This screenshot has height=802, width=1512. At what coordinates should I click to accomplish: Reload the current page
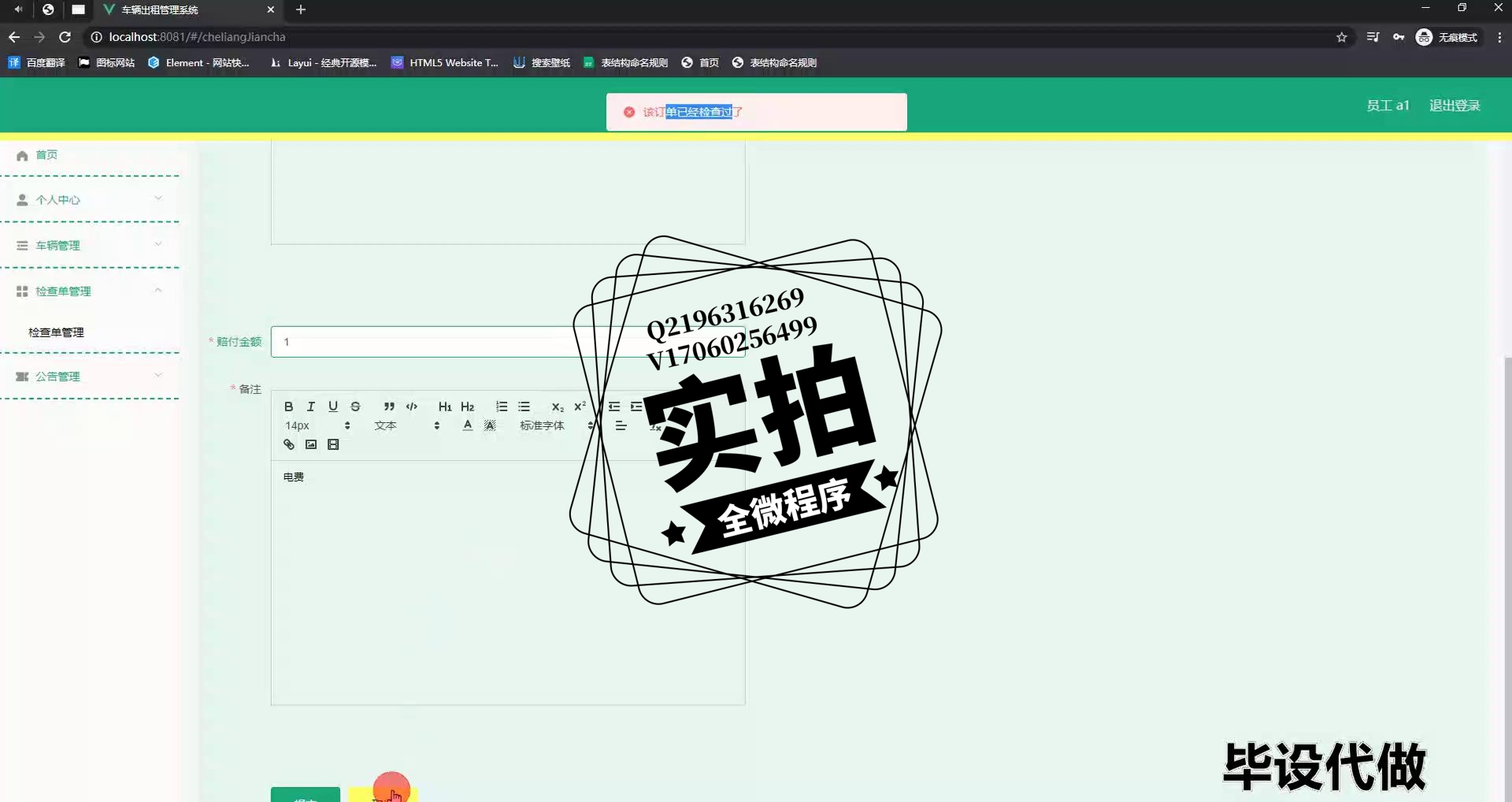click(x=65, y=37)
